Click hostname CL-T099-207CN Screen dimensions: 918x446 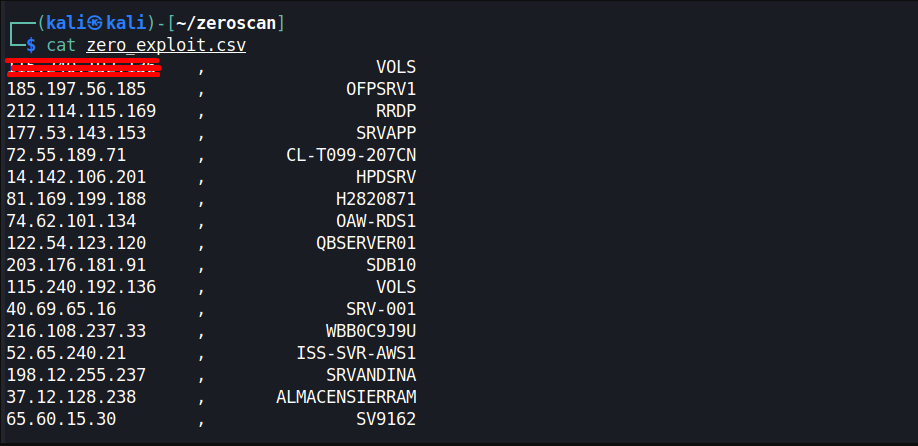[351, 155]
